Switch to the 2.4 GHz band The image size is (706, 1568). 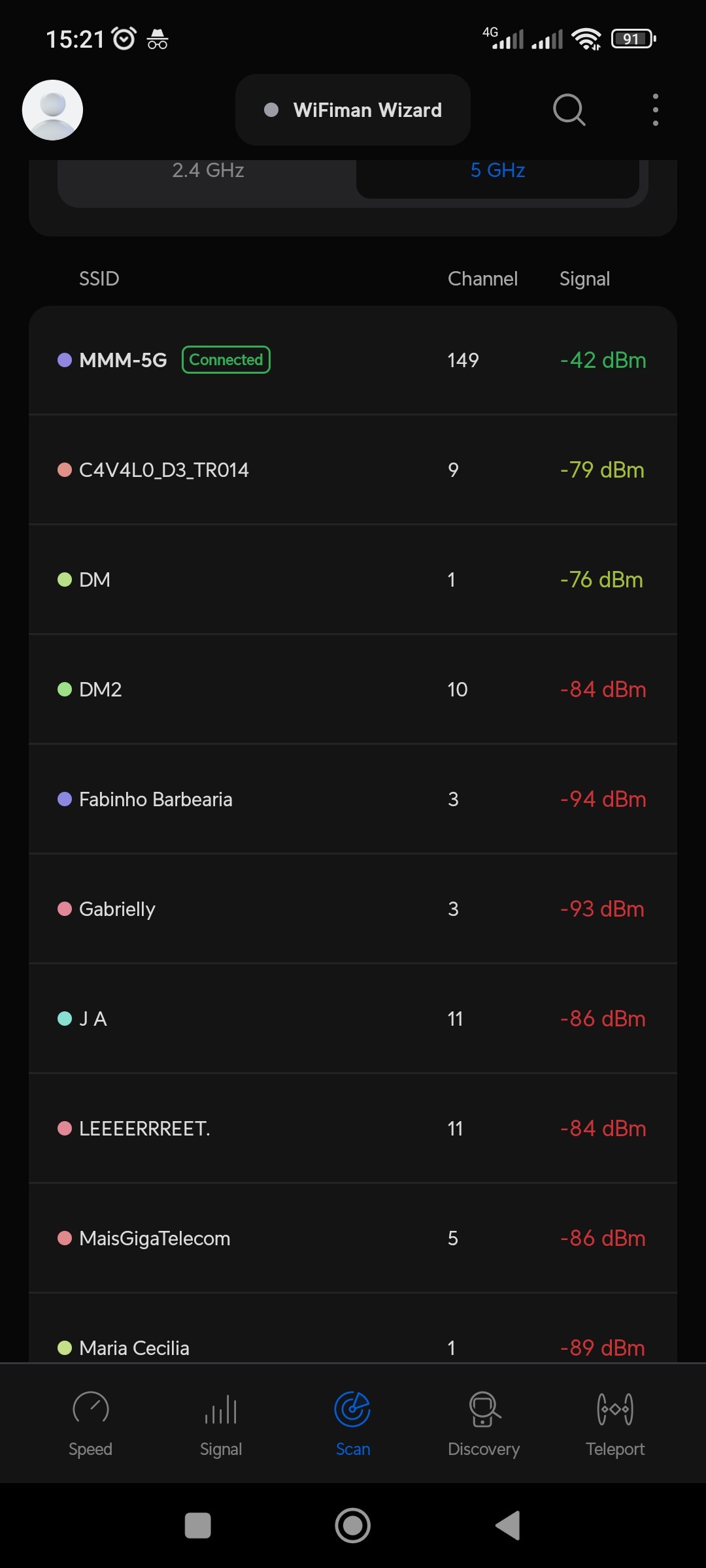(x=208, y=171)
